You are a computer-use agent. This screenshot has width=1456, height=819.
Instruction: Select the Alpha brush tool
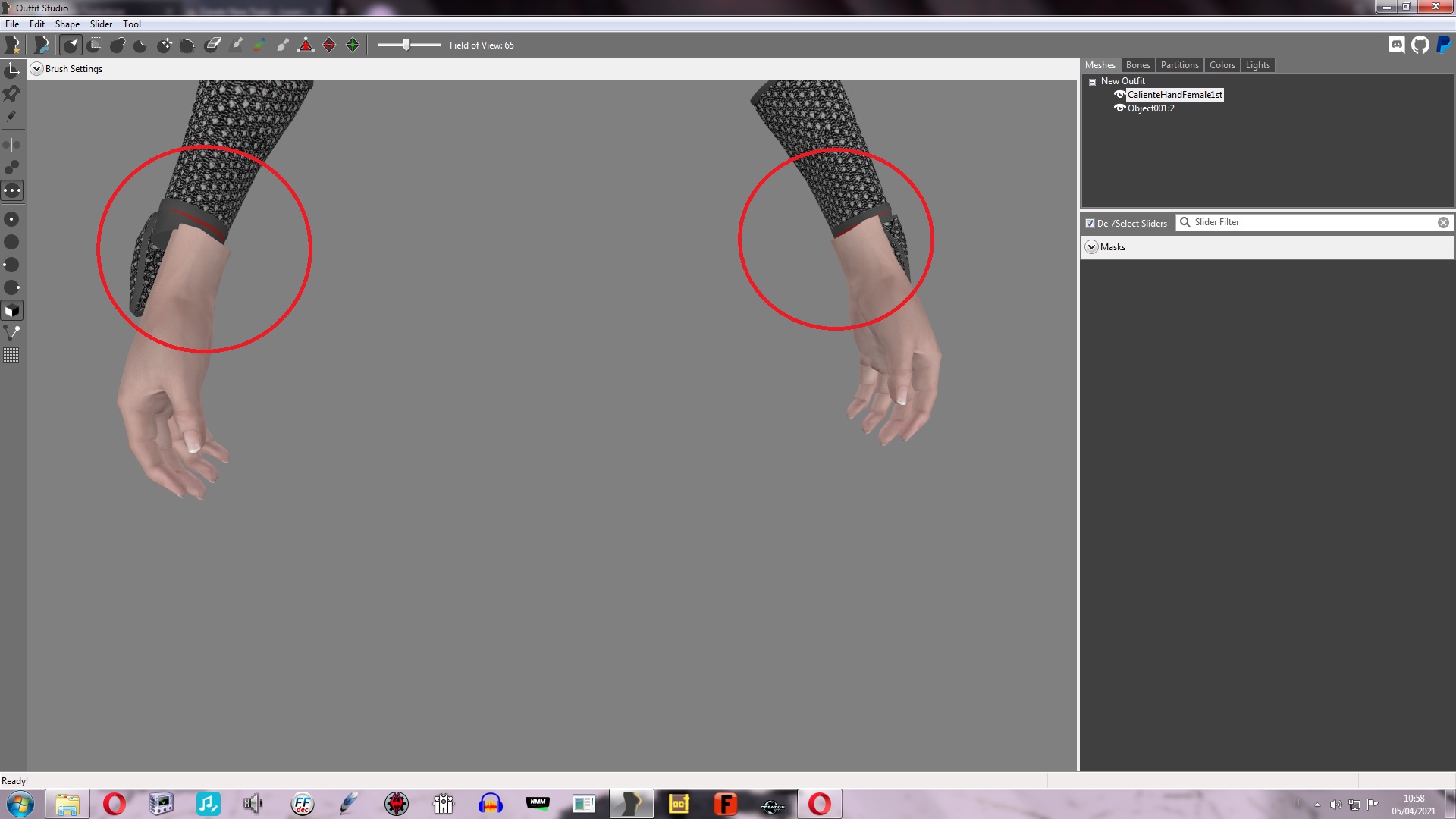coord(282,45)
